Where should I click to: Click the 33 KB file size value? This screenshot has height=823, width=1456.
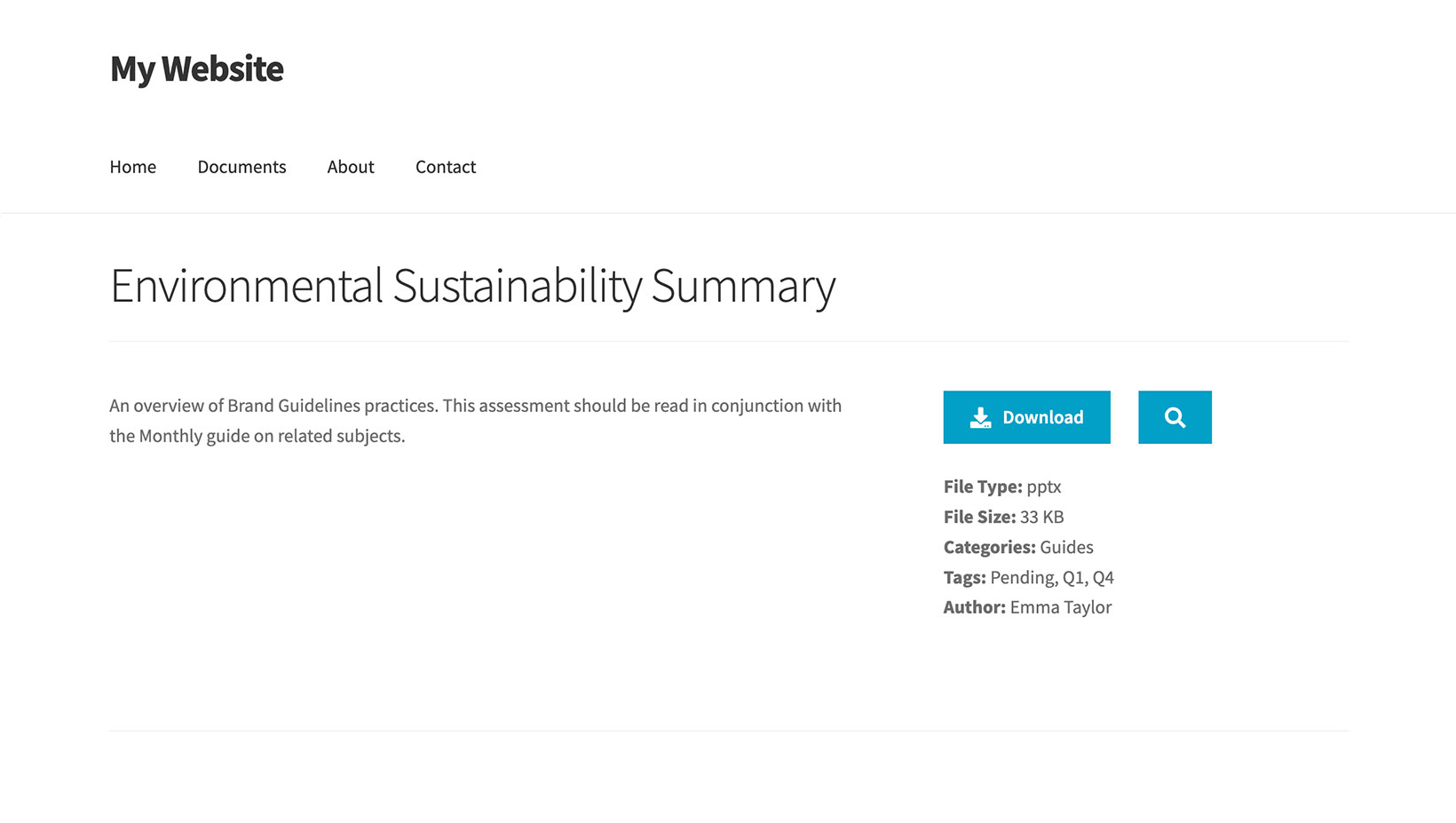[x=1041, y=517]
